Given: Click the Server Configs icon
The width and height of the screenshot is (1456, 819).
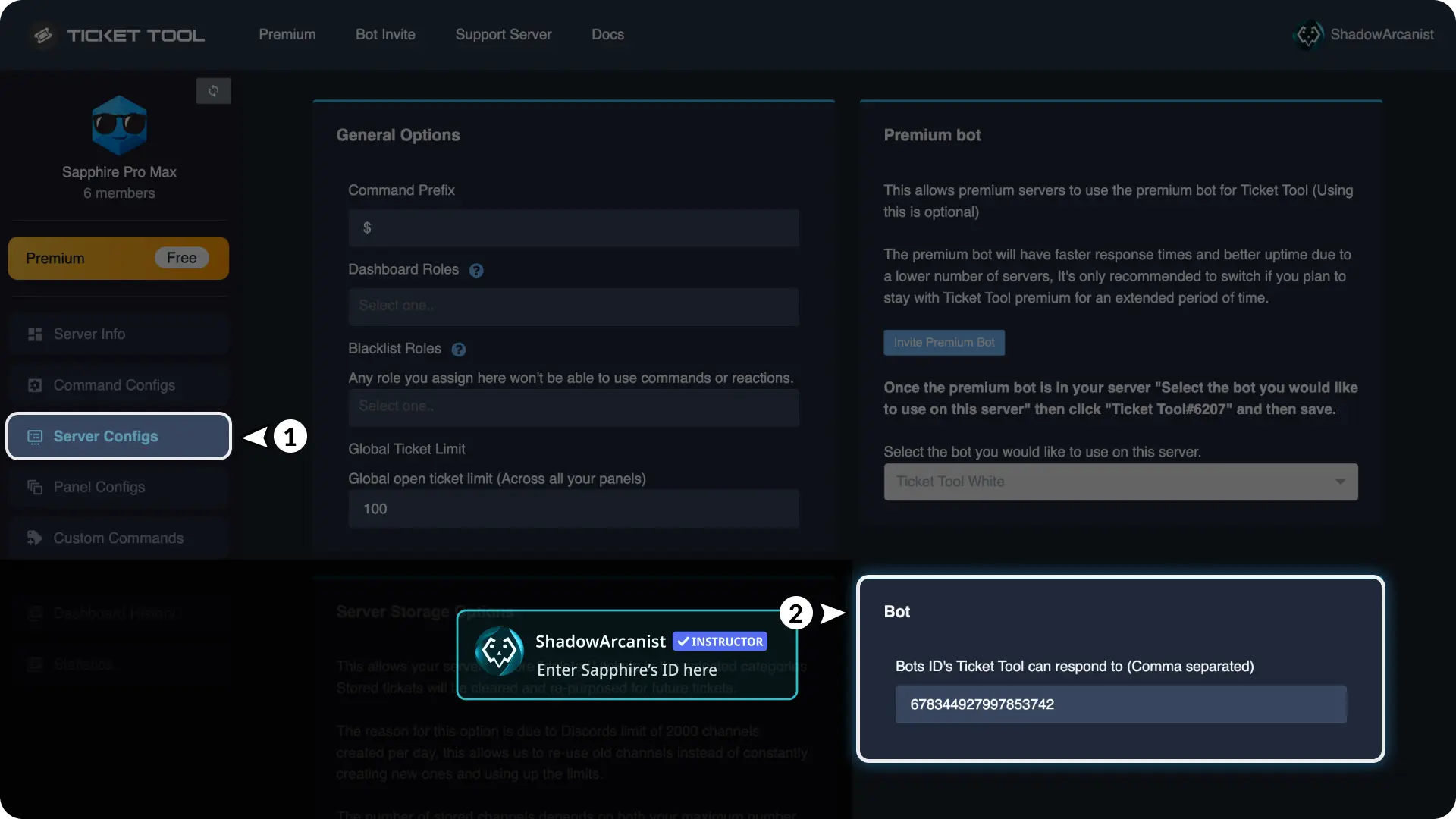Looking at the screenshot, I should (x=35, y=437).
